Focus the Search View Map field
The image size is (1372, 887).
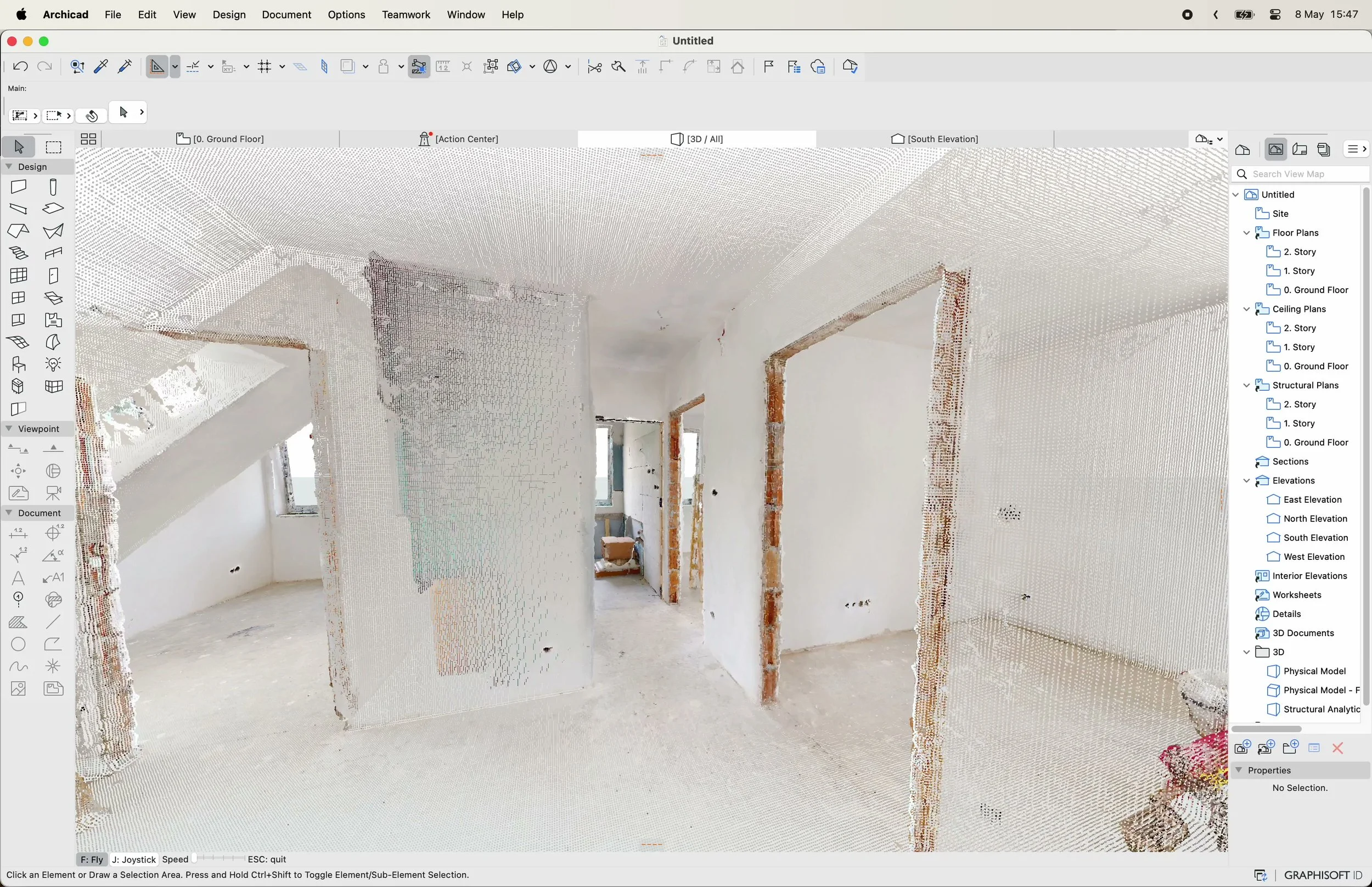click(x=1301, y=174)
